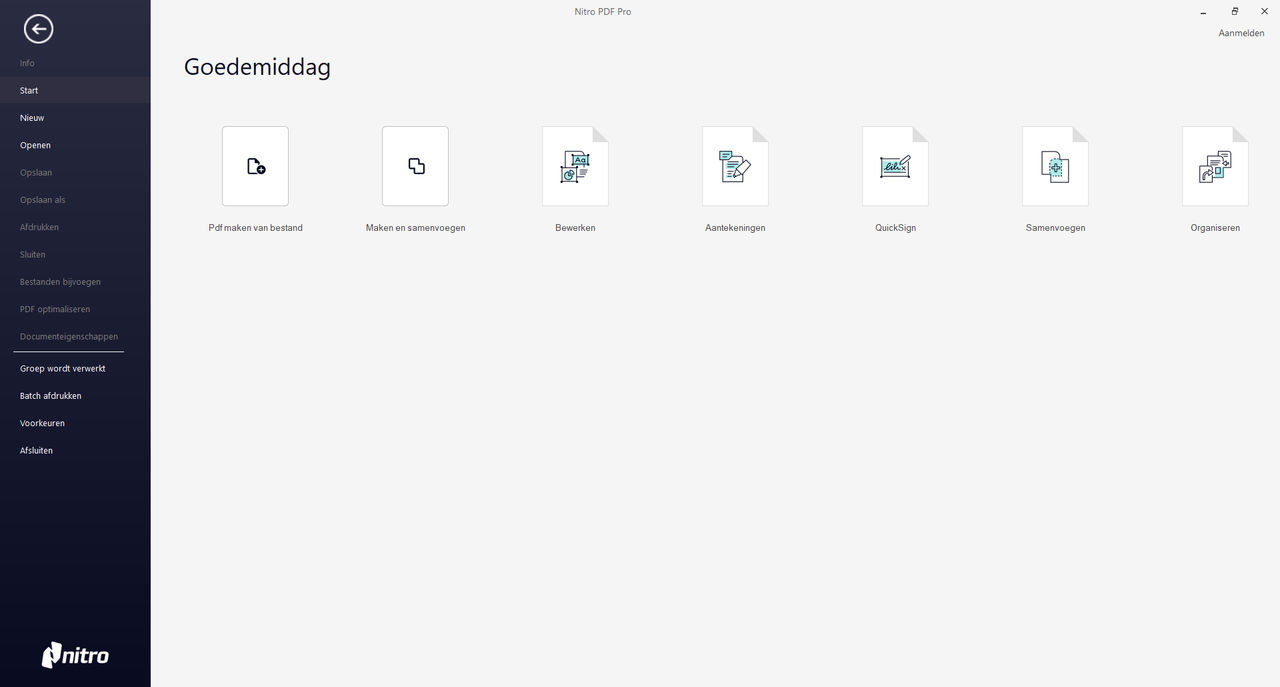Click the Pdf maken van bestand label
The image size is (1280, 687).
click(x=255, y=228)
